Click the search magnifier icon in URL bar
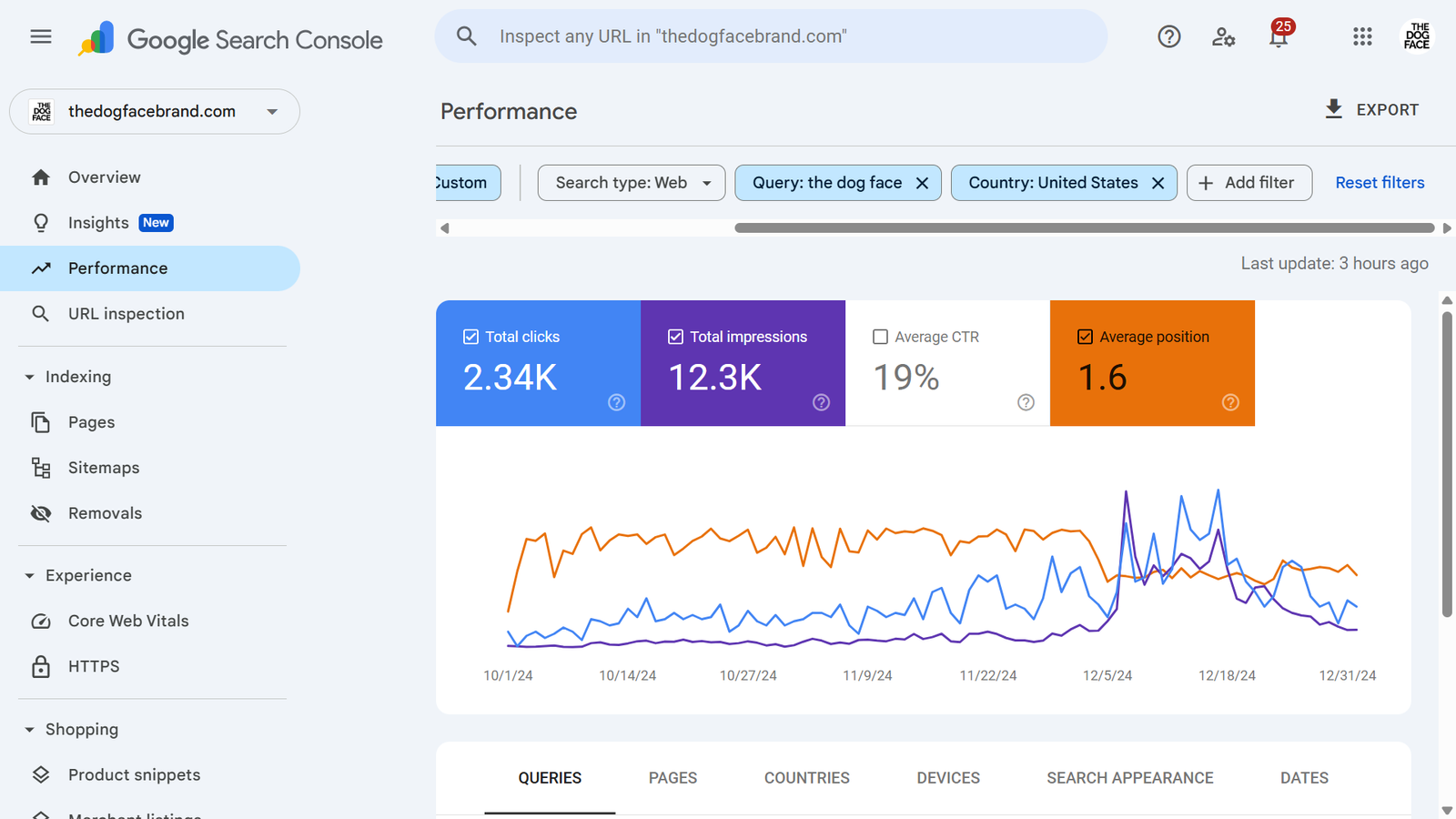The image size is (1456, 819). pos(467,36)
